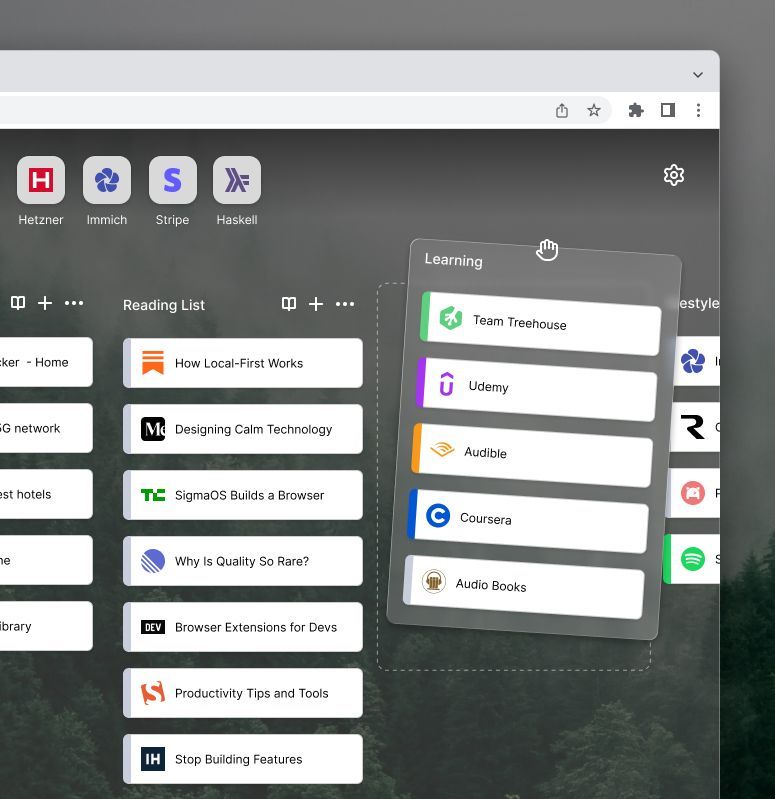Click the Learning group title
775x799 pixels.
click(453, 260)
